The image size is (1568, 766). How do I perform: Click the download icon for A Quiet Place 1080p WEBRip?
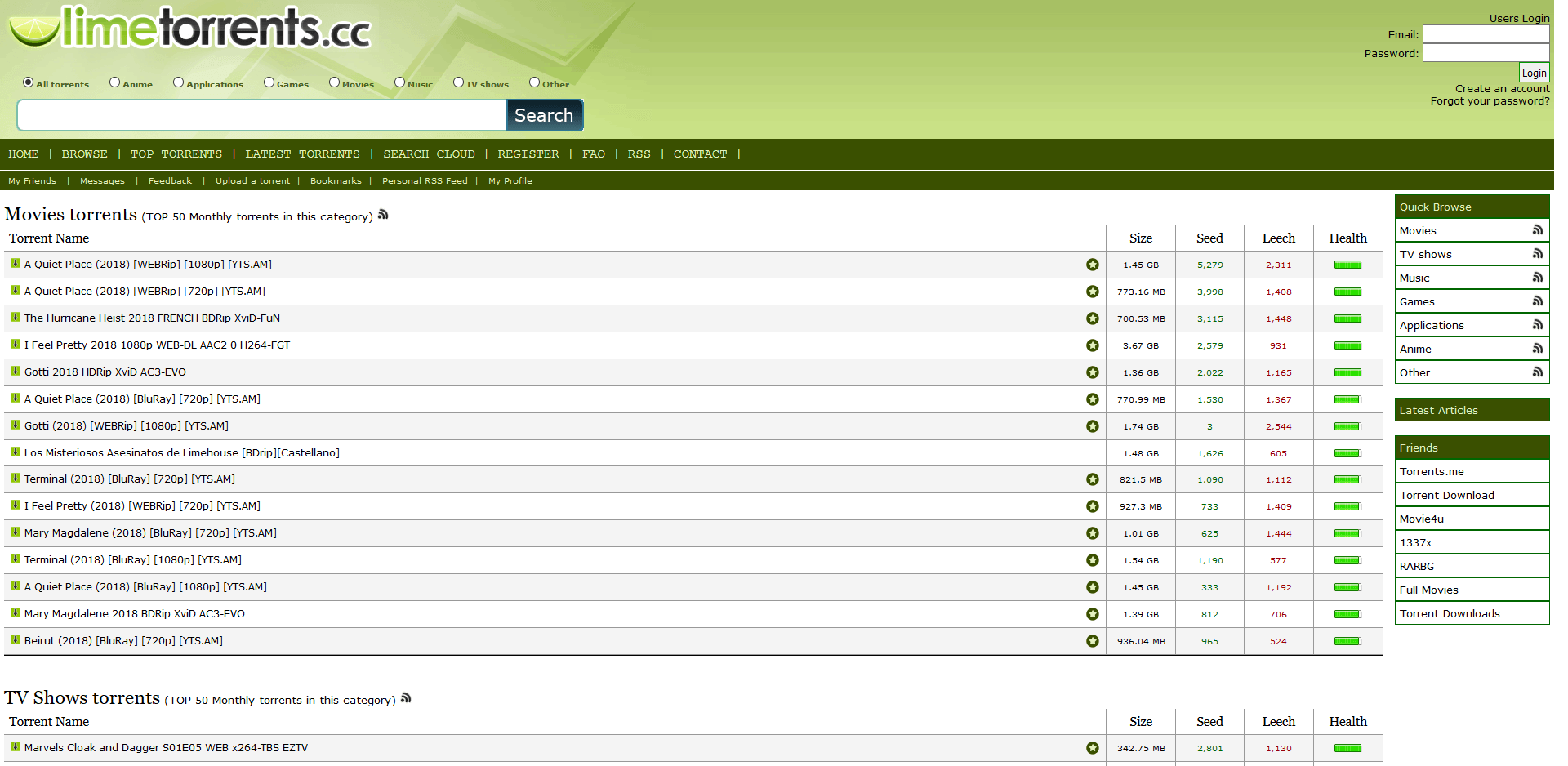coord(14,264)
